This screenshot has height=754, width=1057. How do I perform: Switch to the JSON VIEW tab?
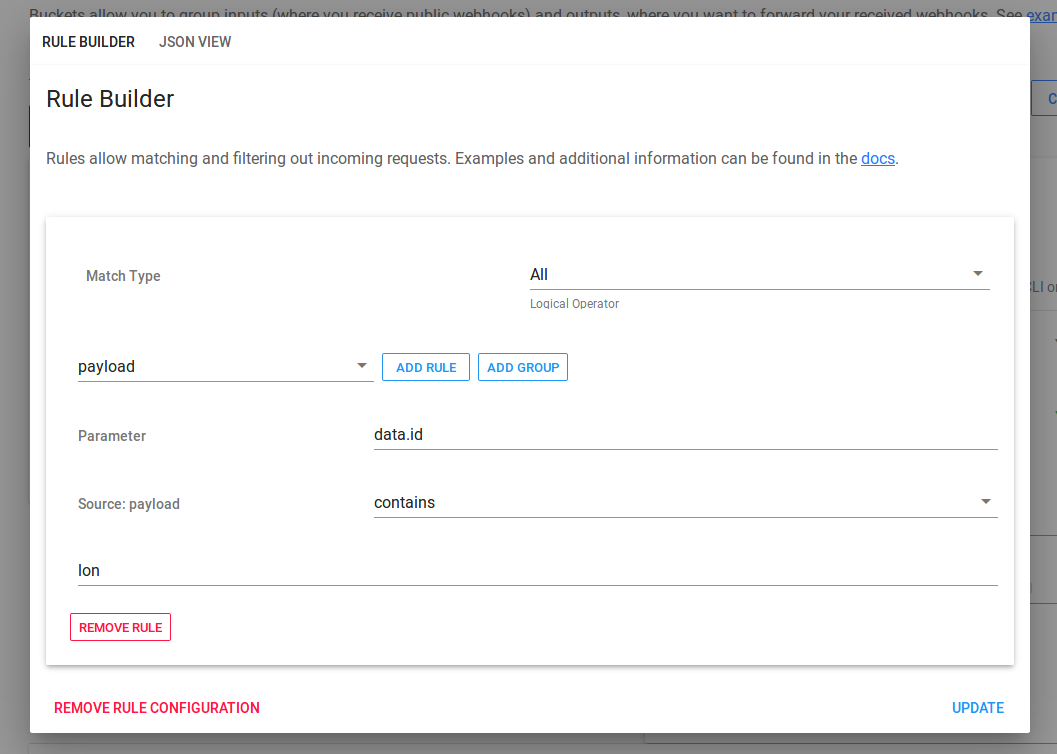pos(195,41)
